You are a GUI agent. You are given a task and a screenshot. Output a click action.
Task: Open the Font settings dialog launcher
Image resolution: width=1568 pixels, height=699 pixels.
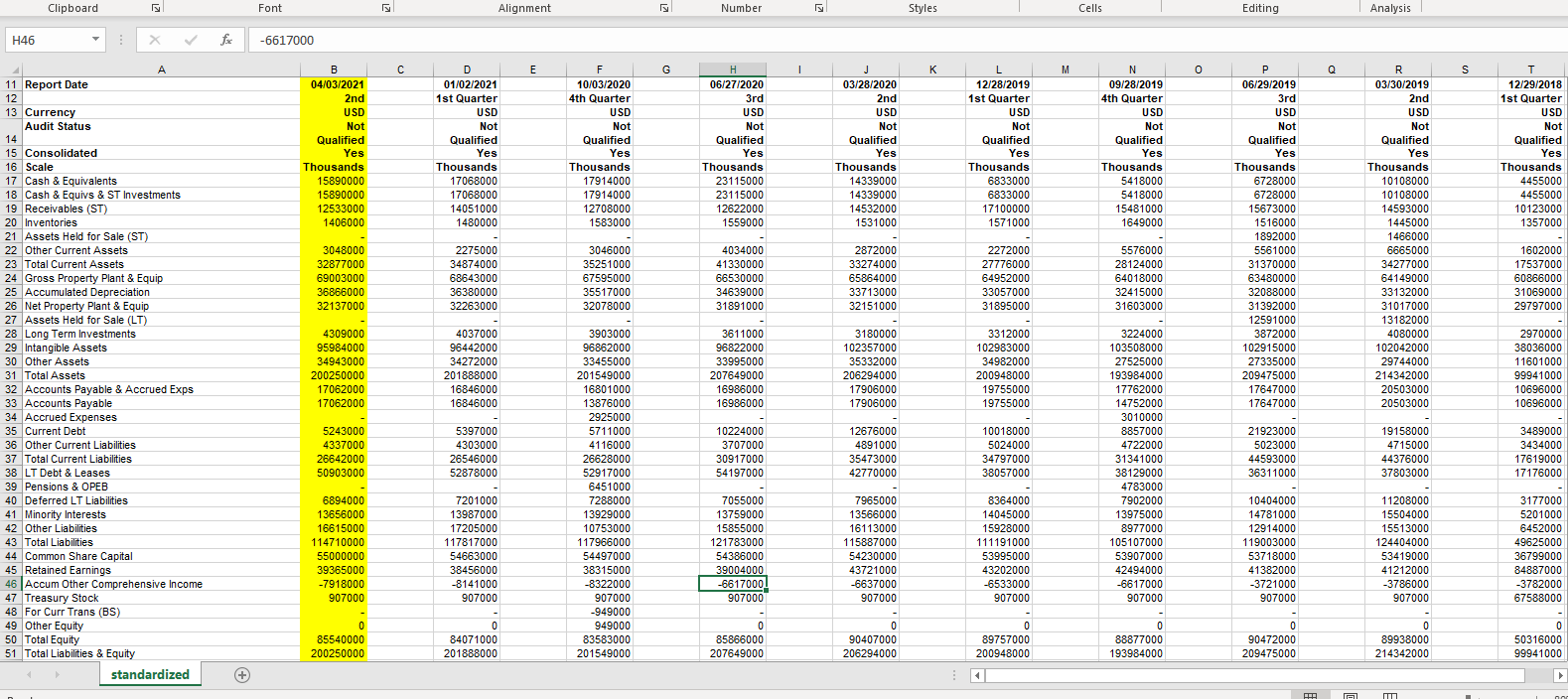click(386, 8)
